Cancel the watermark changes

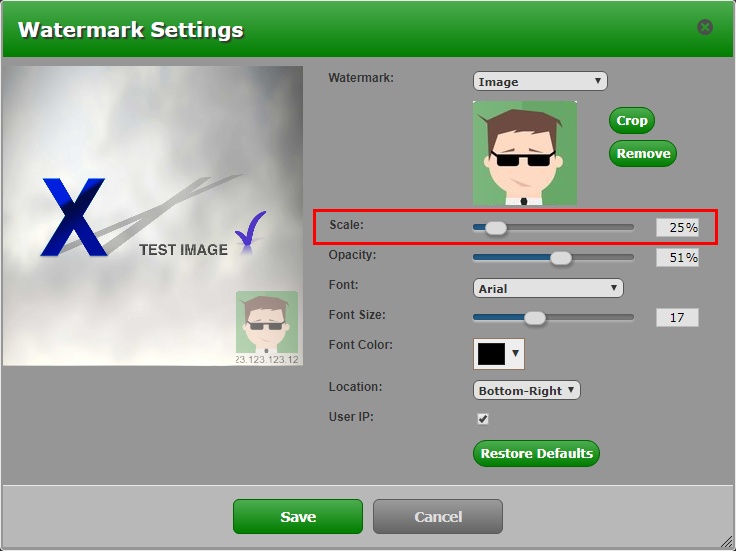[x=438, y=517]
